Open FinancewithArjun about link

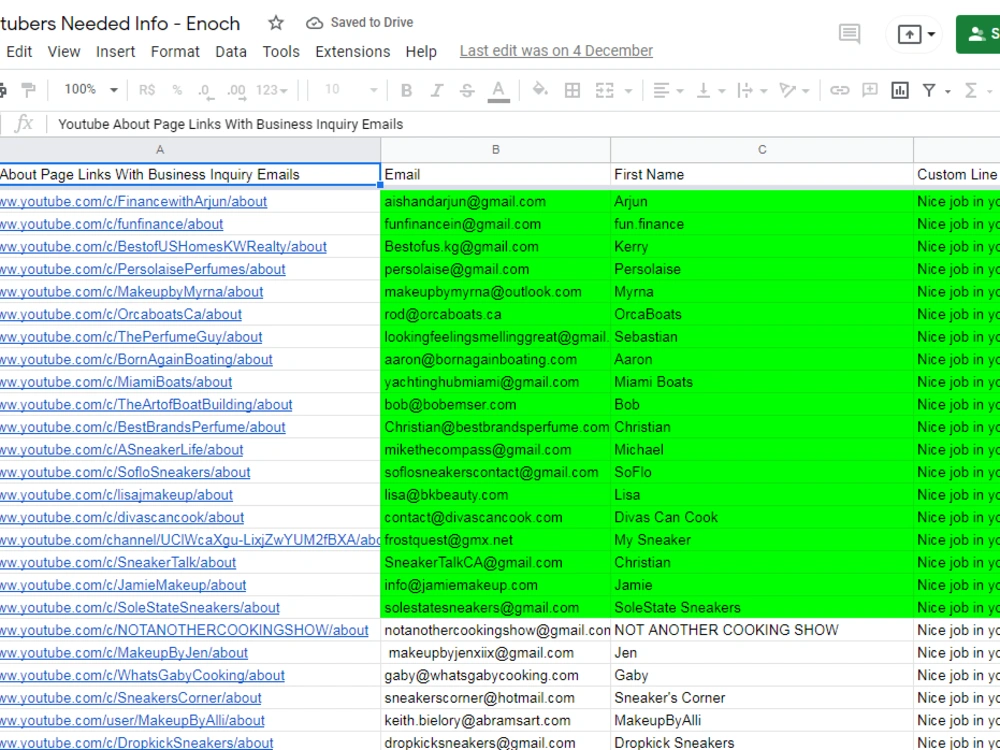click(x=133, y=202)
